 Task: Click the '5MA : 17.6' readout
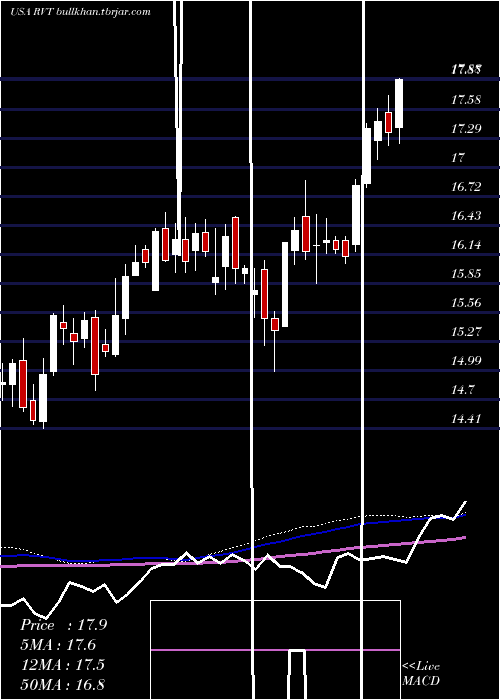coord(58,645)
